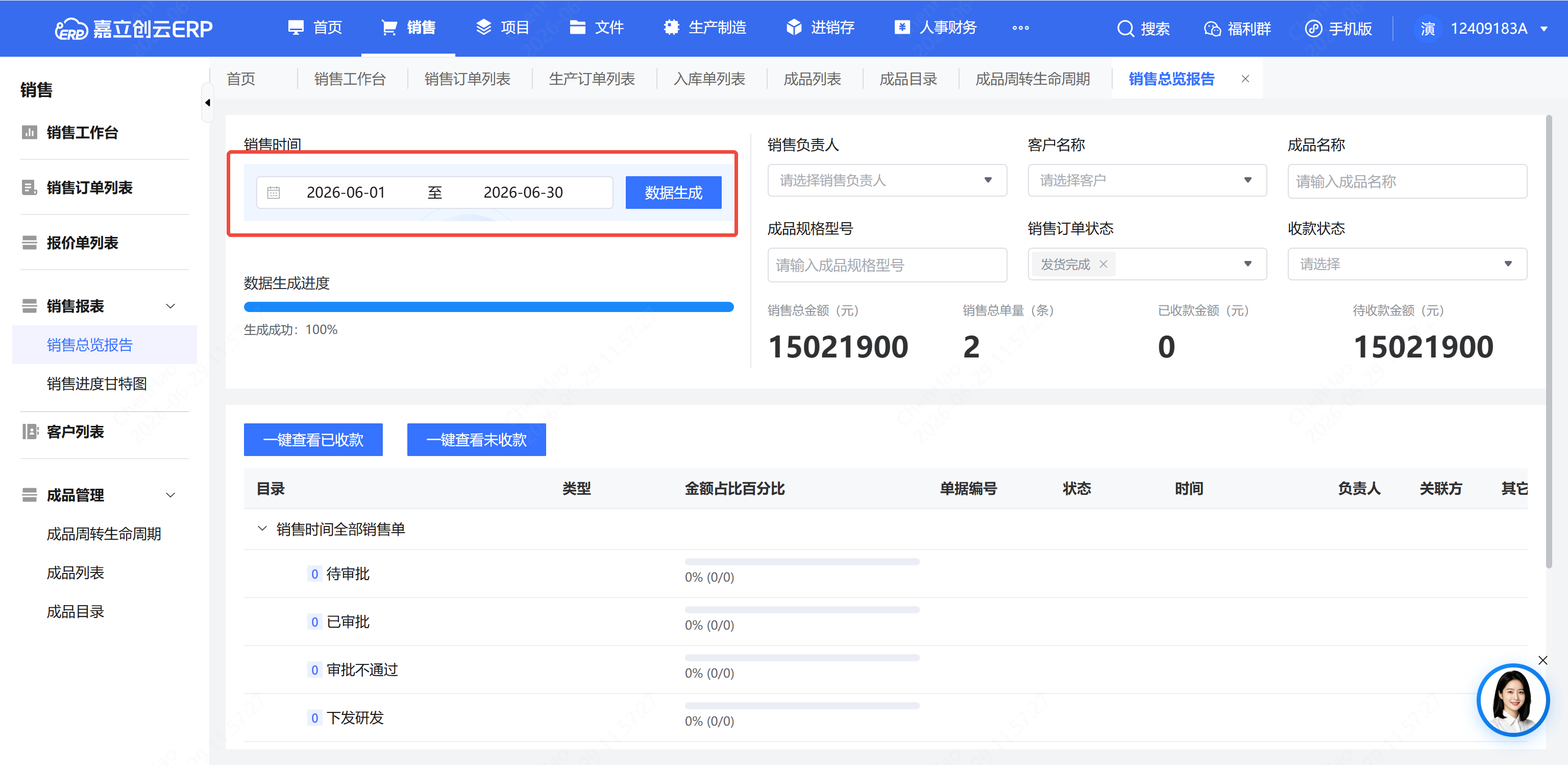This screenshot has width=1568, height=765.
Task: Click the vertical page scrollbar
Action: 1549,341
